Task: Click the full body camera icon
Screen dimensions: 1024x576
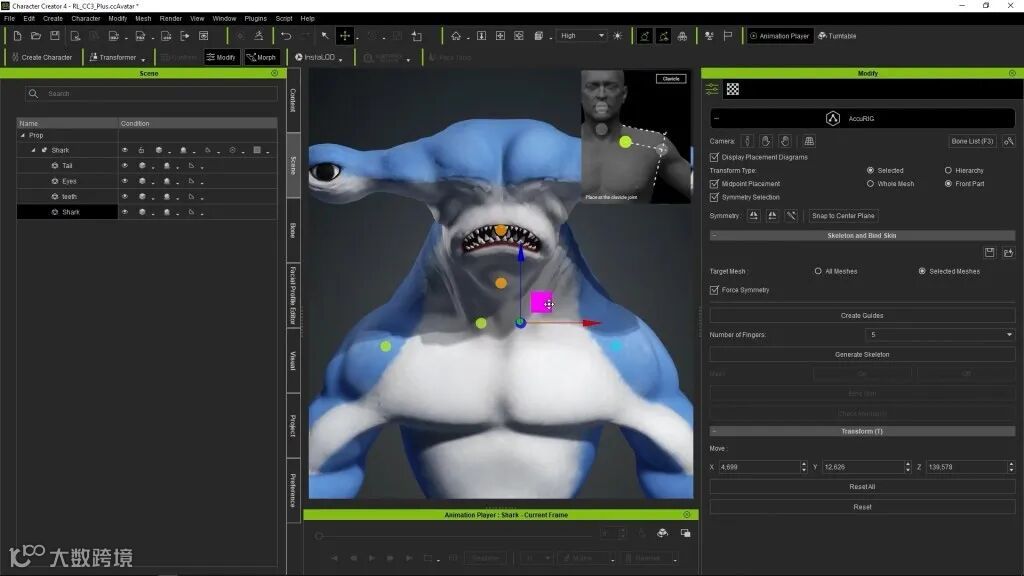Action: [747, 141]
